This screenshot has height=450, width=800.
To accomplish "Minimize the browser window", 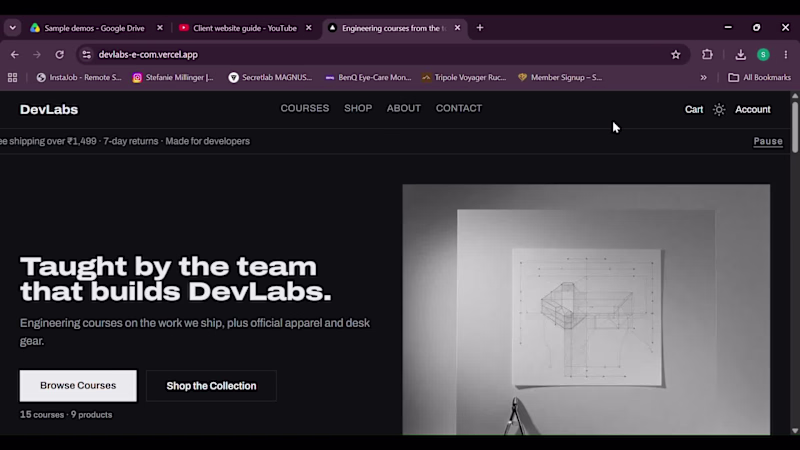I will (728, 28).
